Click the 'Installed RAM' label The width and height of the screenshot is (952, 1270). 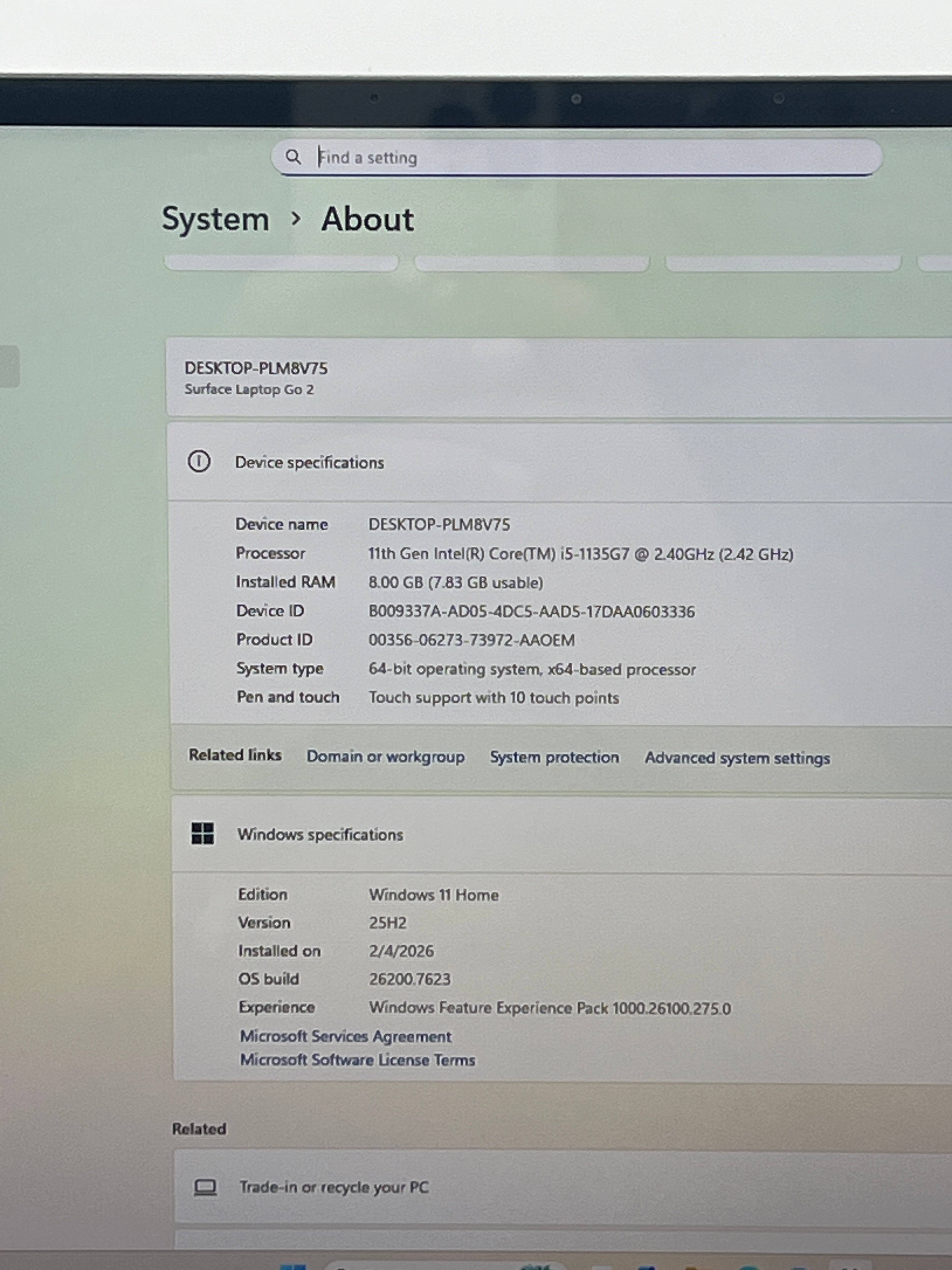tap(285, 582)
